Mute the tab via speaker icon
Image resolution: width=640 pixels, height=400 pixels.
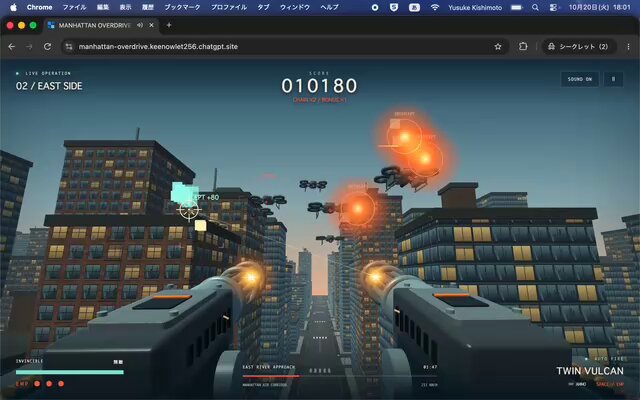140,25
